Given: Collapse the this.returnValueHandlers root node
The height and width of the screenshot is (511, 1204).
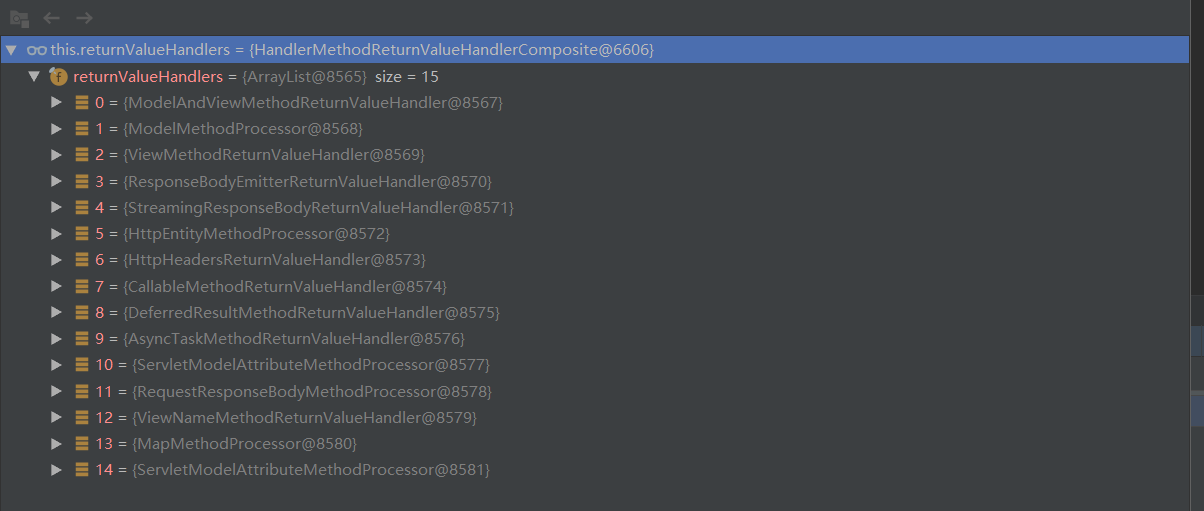Looking at the screenshot, I should 11,49.
